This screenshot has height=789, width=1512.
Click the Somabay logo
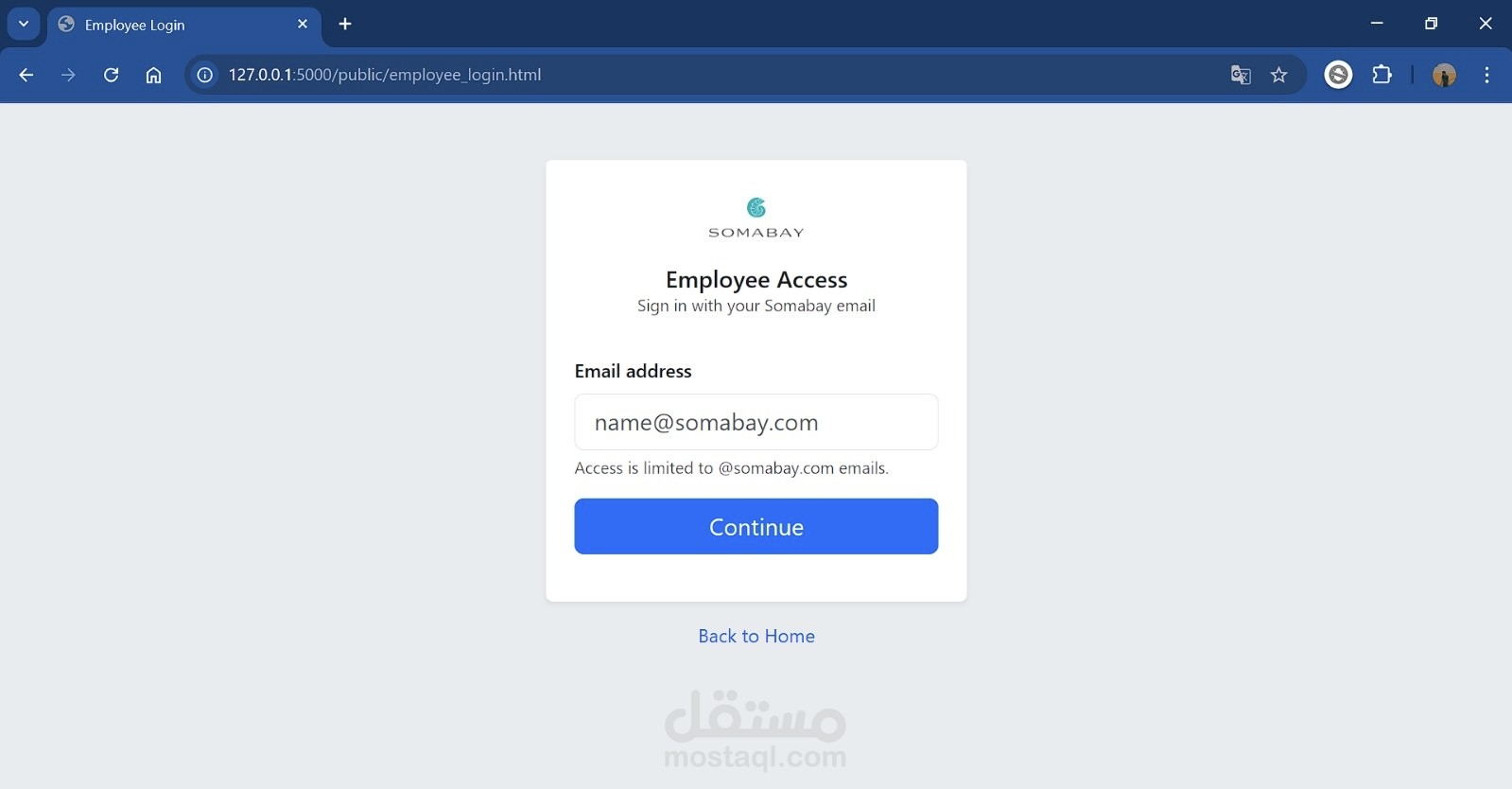pos(756,218)
